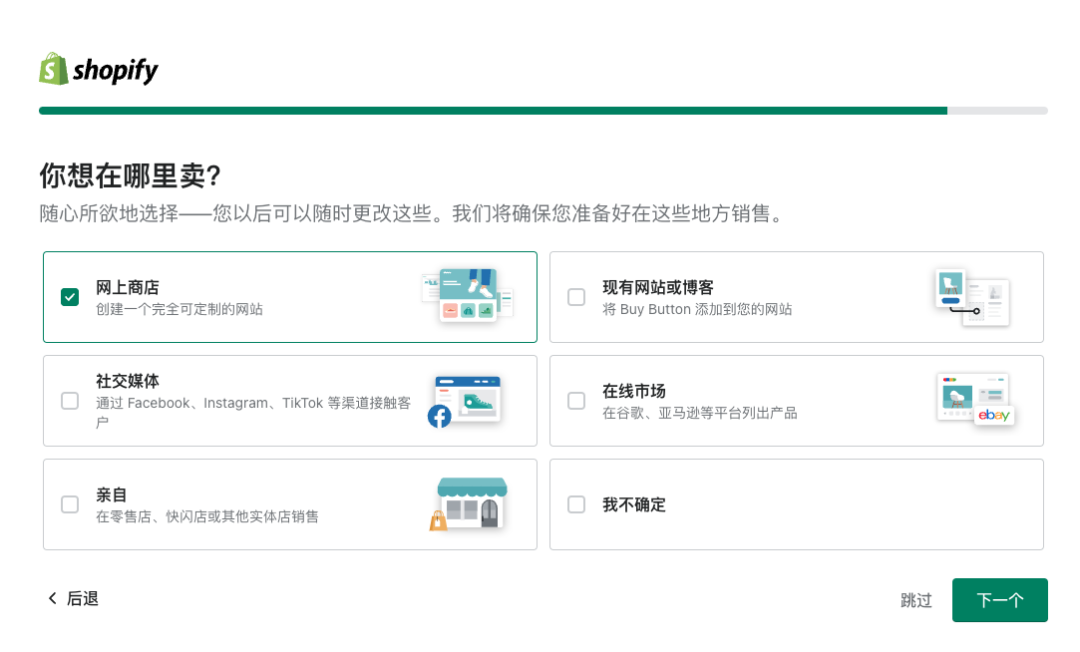Viewport: 1080px width, 652px height.
Task: Check the 在线市场 checkbox
Action: 576,400
